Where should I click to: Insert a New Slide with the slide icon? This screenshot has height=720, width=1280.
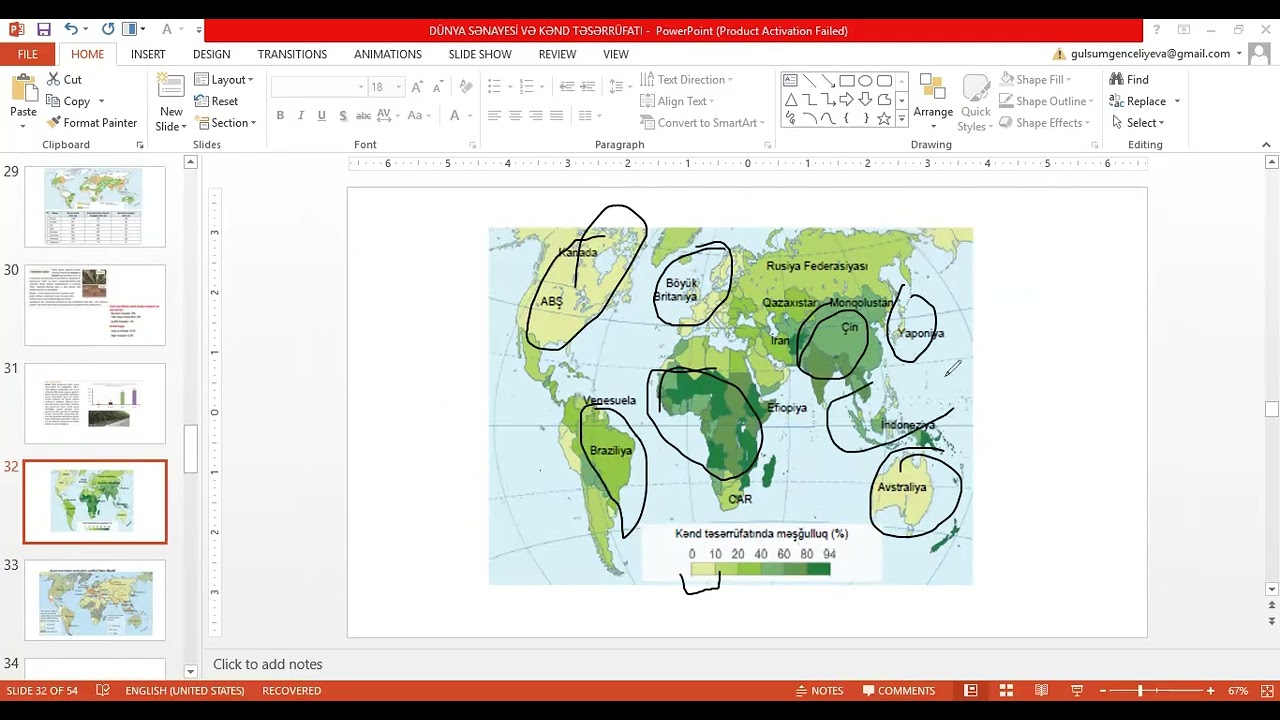tap(171, 87)
